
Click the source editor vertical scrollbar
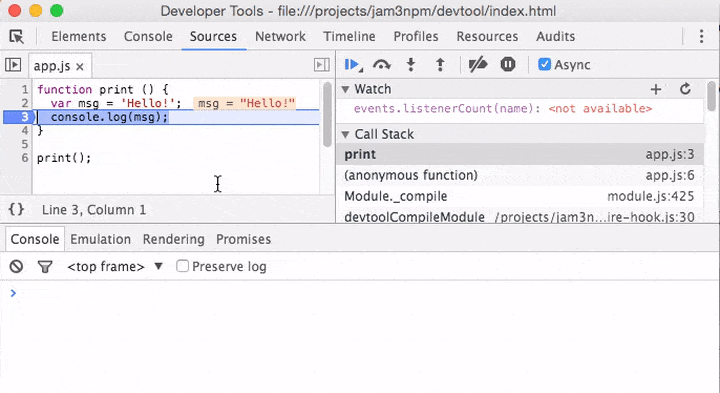[327, 114]
